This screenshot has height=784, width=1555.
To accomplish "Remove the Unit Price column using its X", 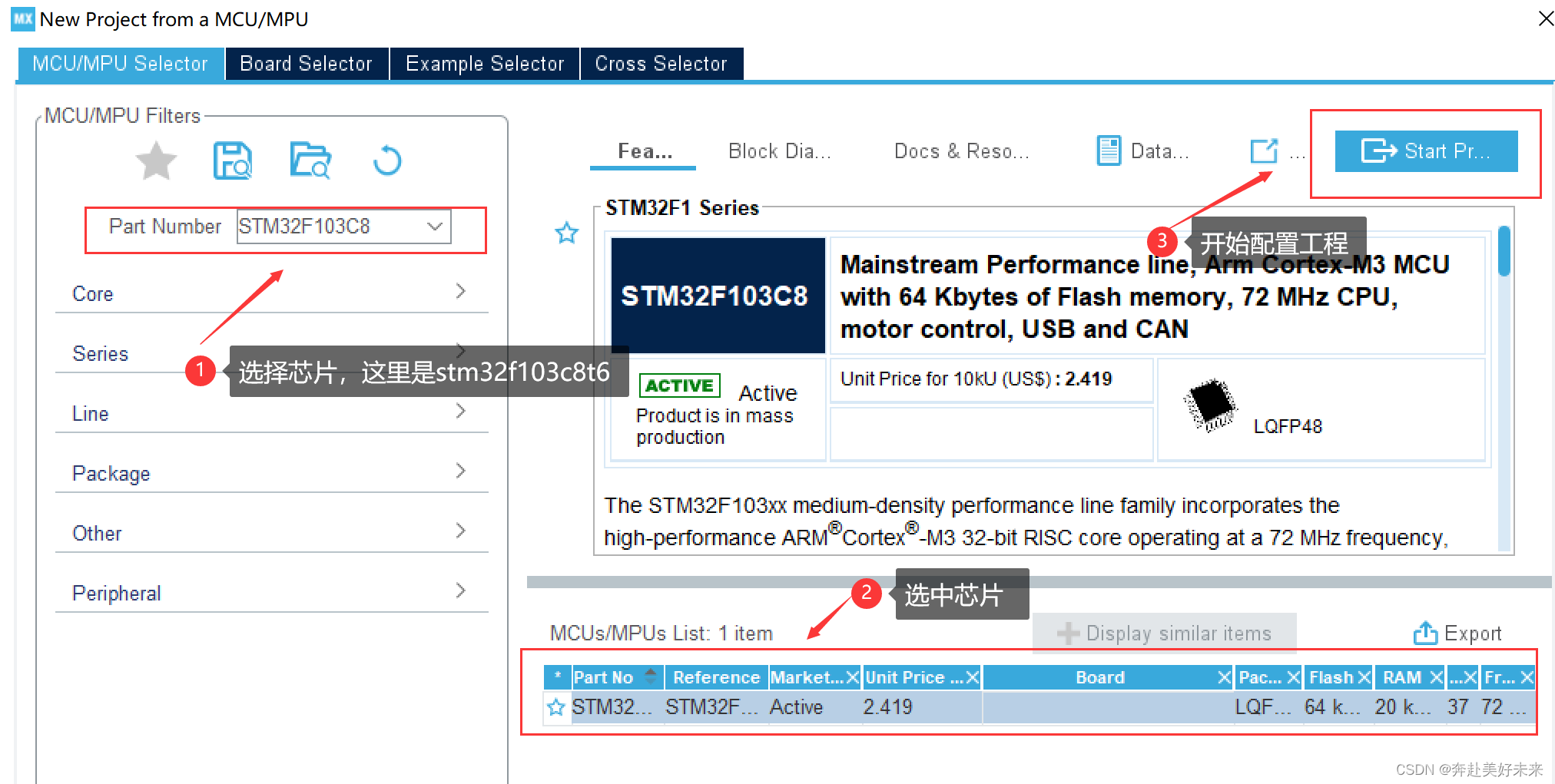I will pyautogui.click(x=973, y=677).
